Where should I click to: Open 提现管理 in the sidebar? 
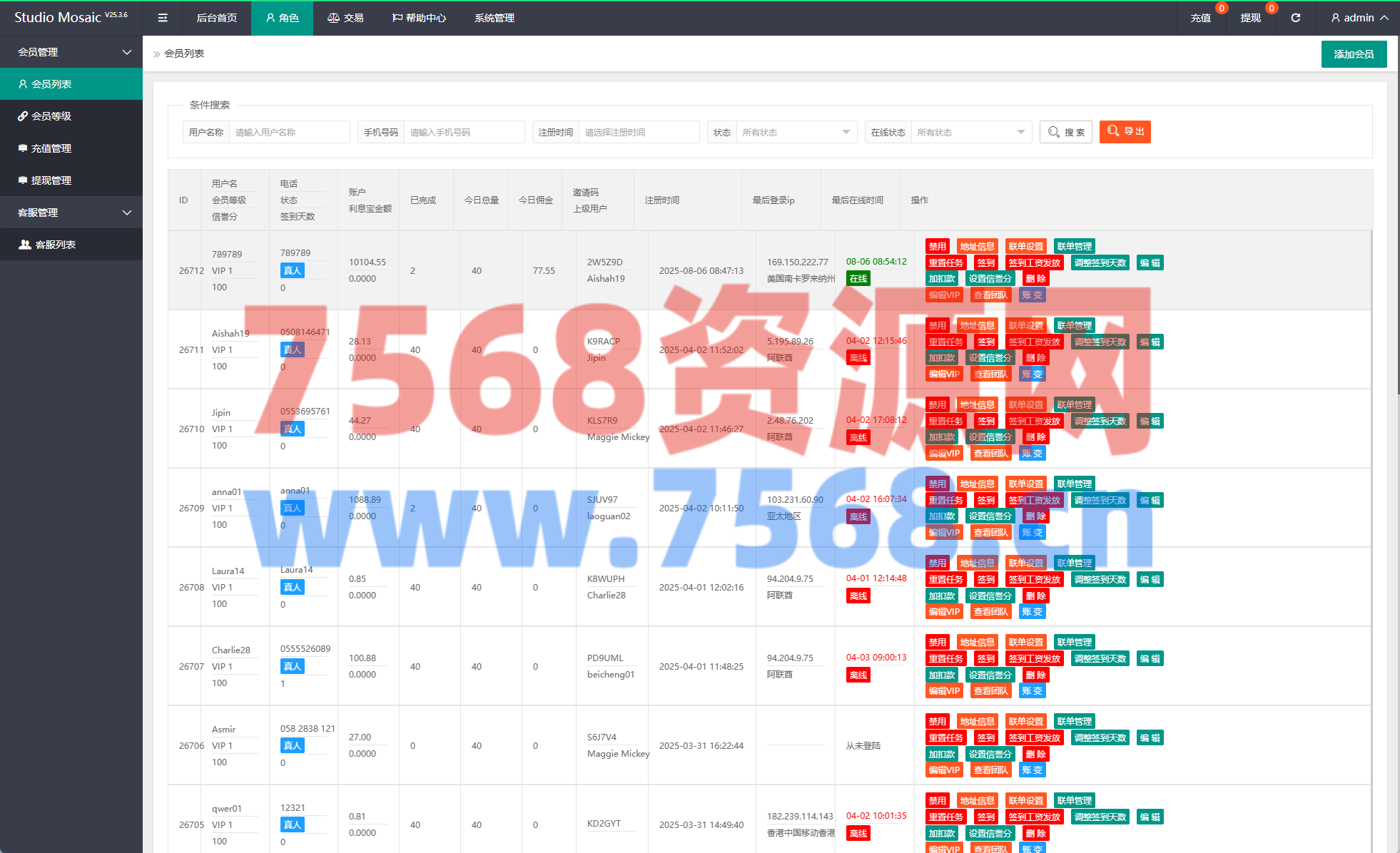51,180
